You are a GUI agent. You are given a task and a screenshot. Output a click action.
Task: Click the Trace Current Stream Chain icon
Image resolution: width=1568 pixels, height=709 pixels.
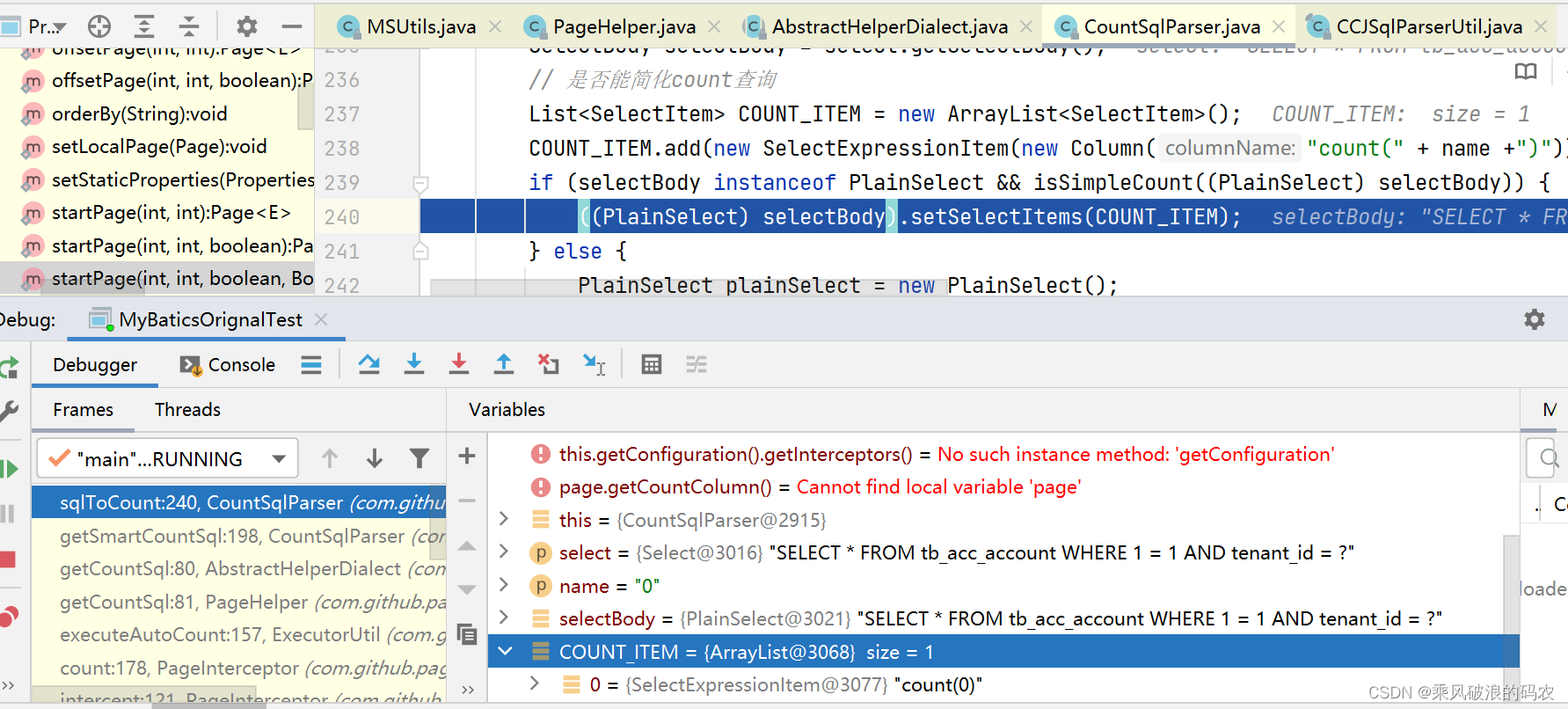click(x=696, y=364)
